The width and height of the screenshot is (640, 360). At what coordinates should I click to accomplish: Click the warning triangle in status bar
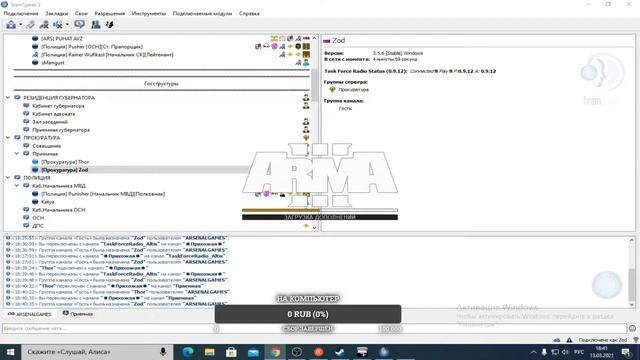coord(569,340)
